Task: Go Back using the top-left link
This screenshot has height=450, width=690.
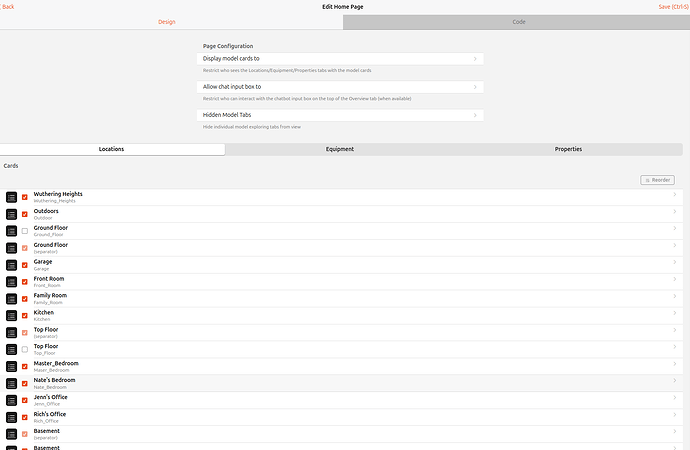Action: pos(9,7)
